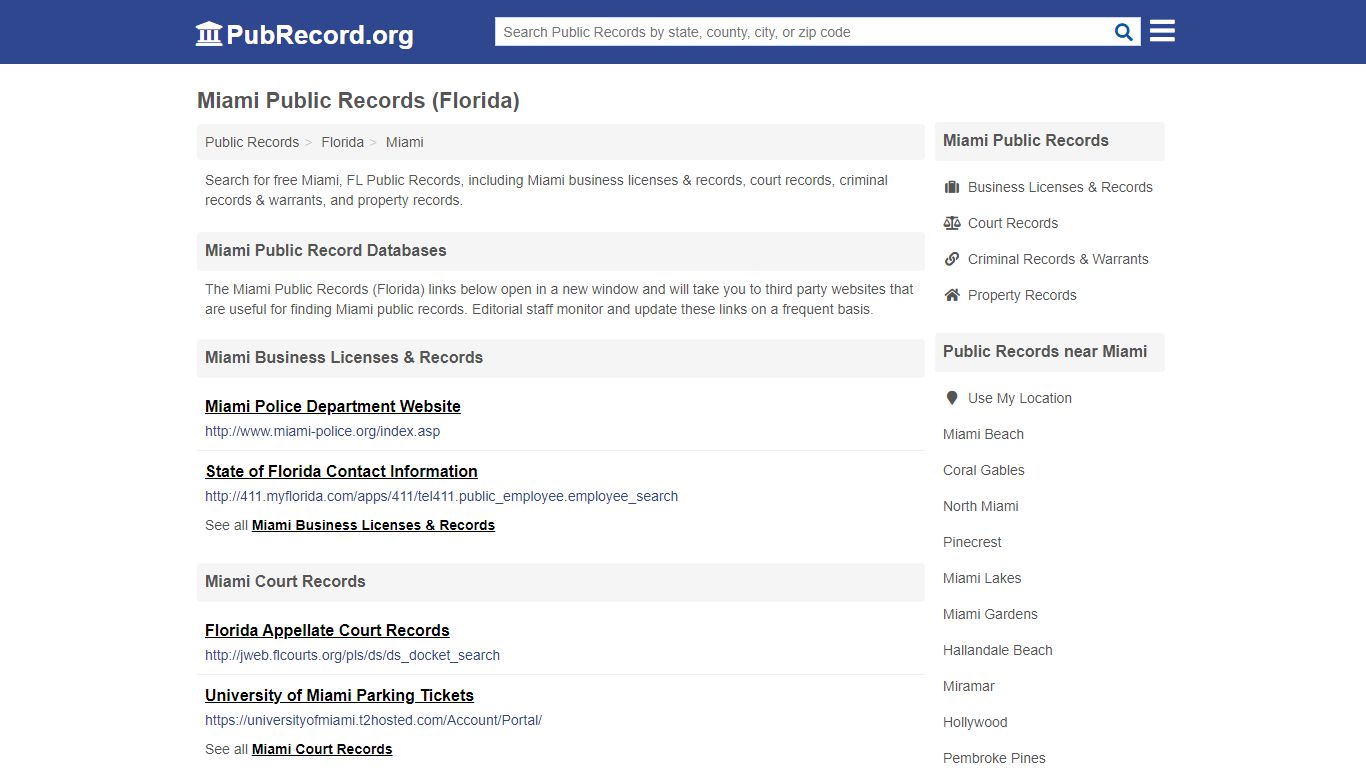
Task: Choose Use My Location option
Action: tap(1020, 398)
